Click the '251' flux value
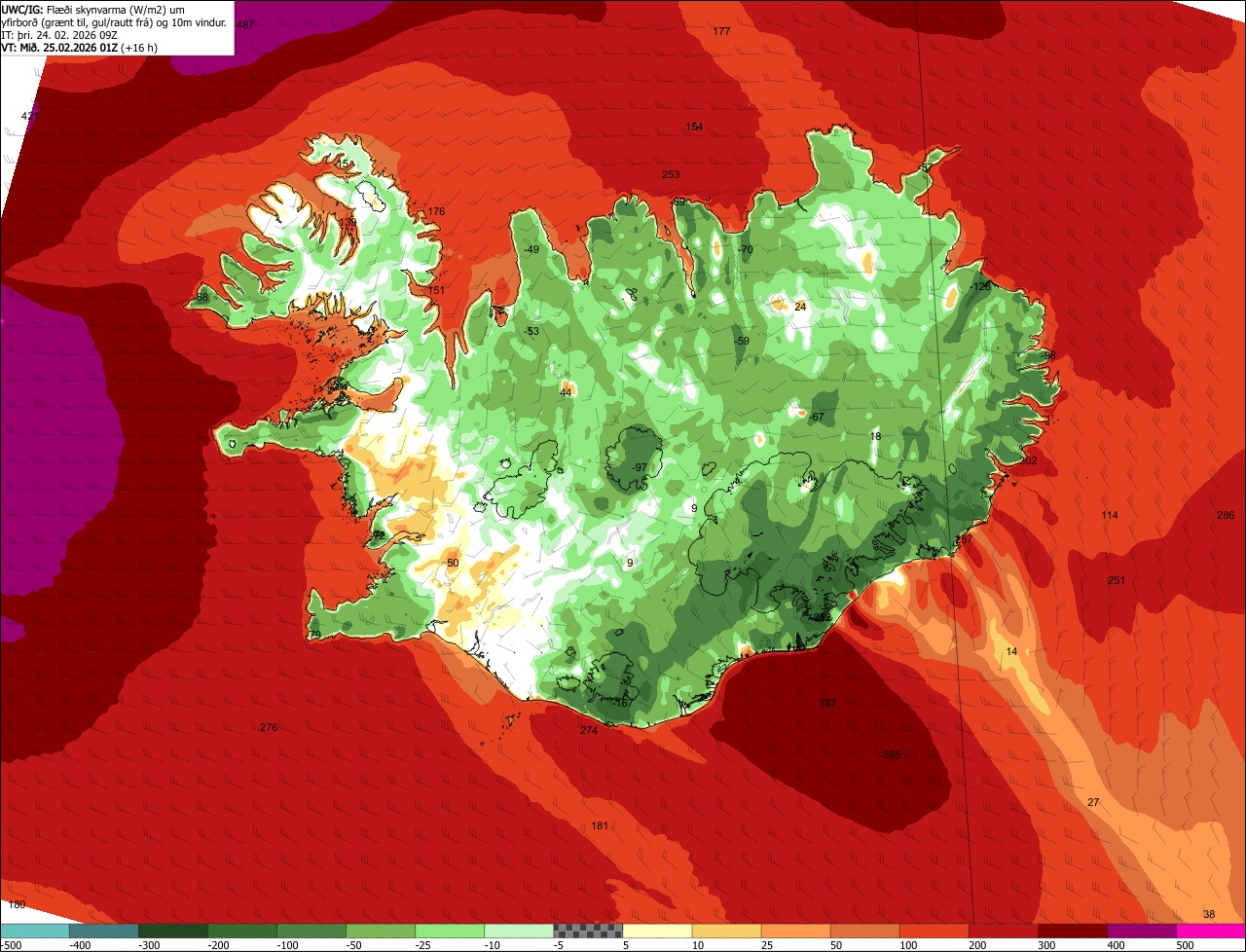The width and height of the screenshot is (1246, 952). 1117,581
